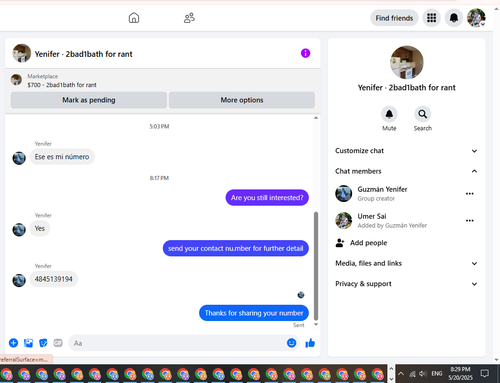Image resolution: width=500 pixels, height=383 pixels.
Task: Mute this chat with bell icon
Action: tap(389, 114)
